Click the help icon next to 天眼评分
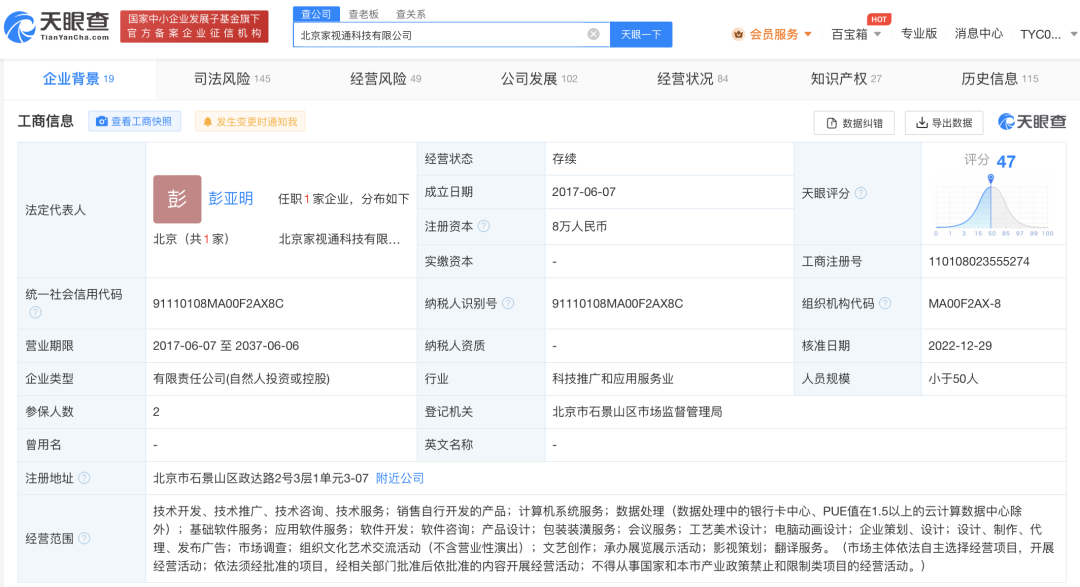The image size is (1080, 587). (860, 193)
